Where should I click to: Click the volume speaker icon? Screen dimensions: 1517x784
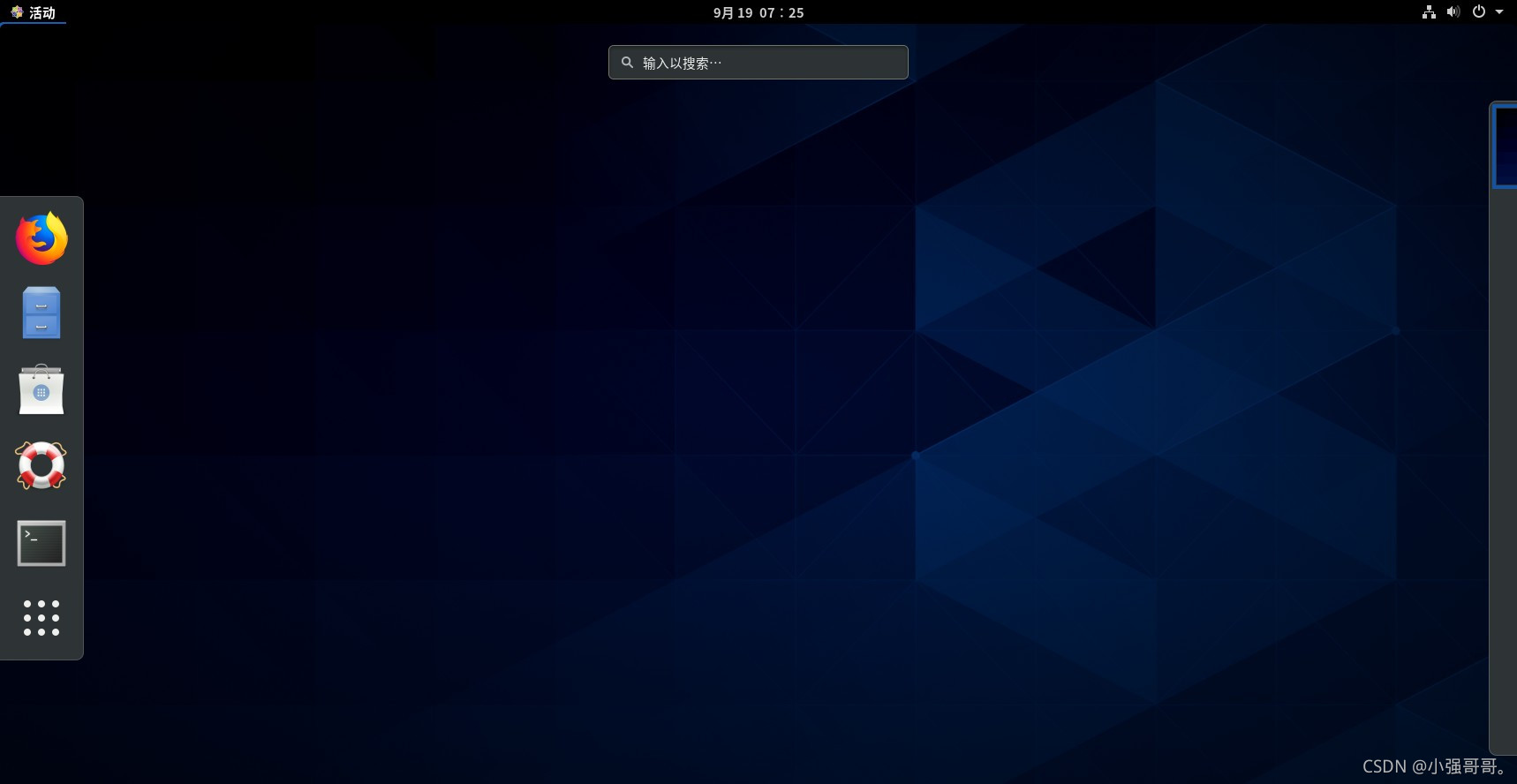[x=1453, y=11]
